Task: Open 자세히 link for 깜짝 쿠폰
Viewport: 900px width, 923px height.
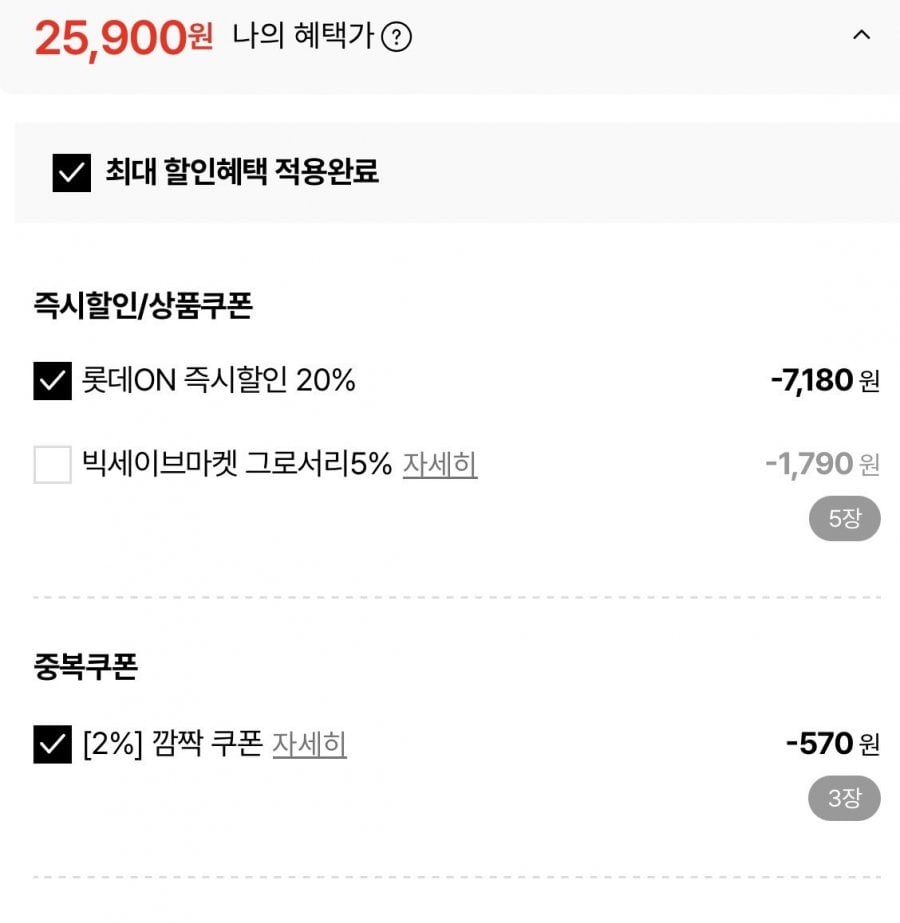Action: click(x=309, y=744)
